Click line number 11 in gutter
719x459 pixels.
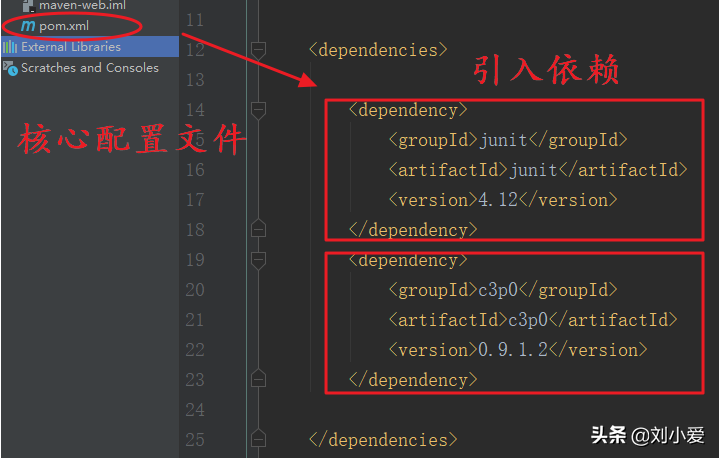click(195, 20)
